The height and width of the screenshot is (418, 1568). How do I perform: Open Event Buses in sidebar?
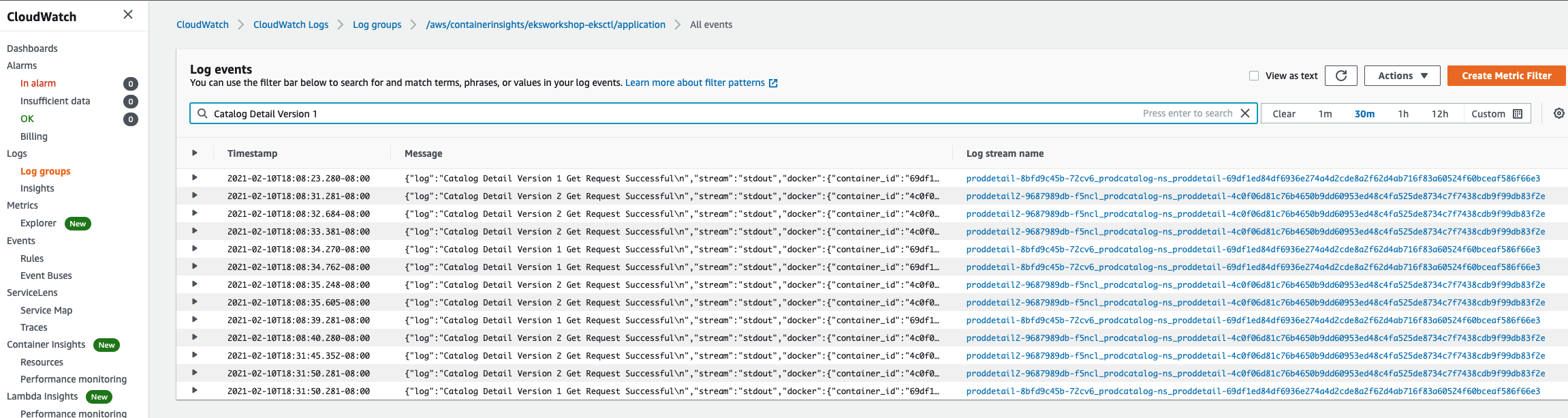(46, 275)
